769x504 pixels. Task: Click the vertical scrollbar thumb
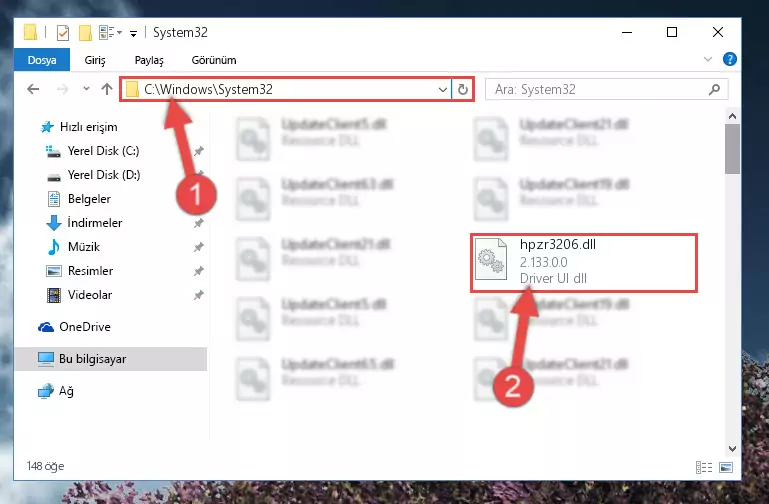(x=732, y=149)
